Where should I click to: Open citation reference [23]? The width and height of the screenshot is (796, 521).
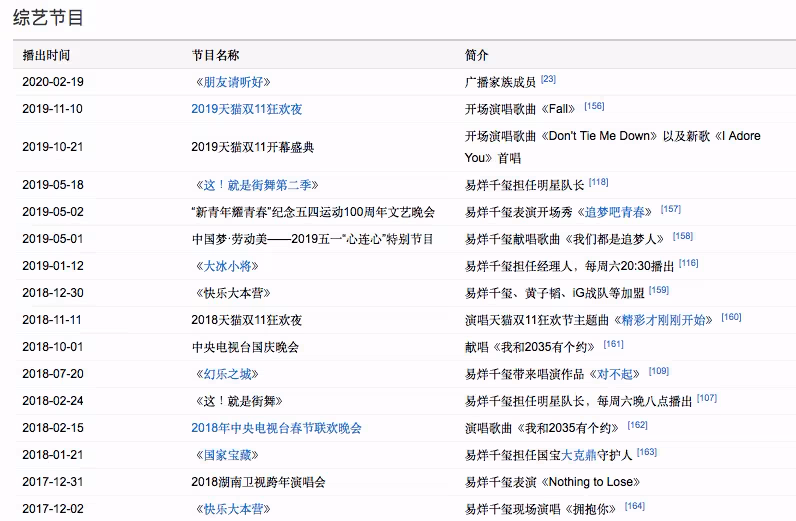tap(548, 79)
